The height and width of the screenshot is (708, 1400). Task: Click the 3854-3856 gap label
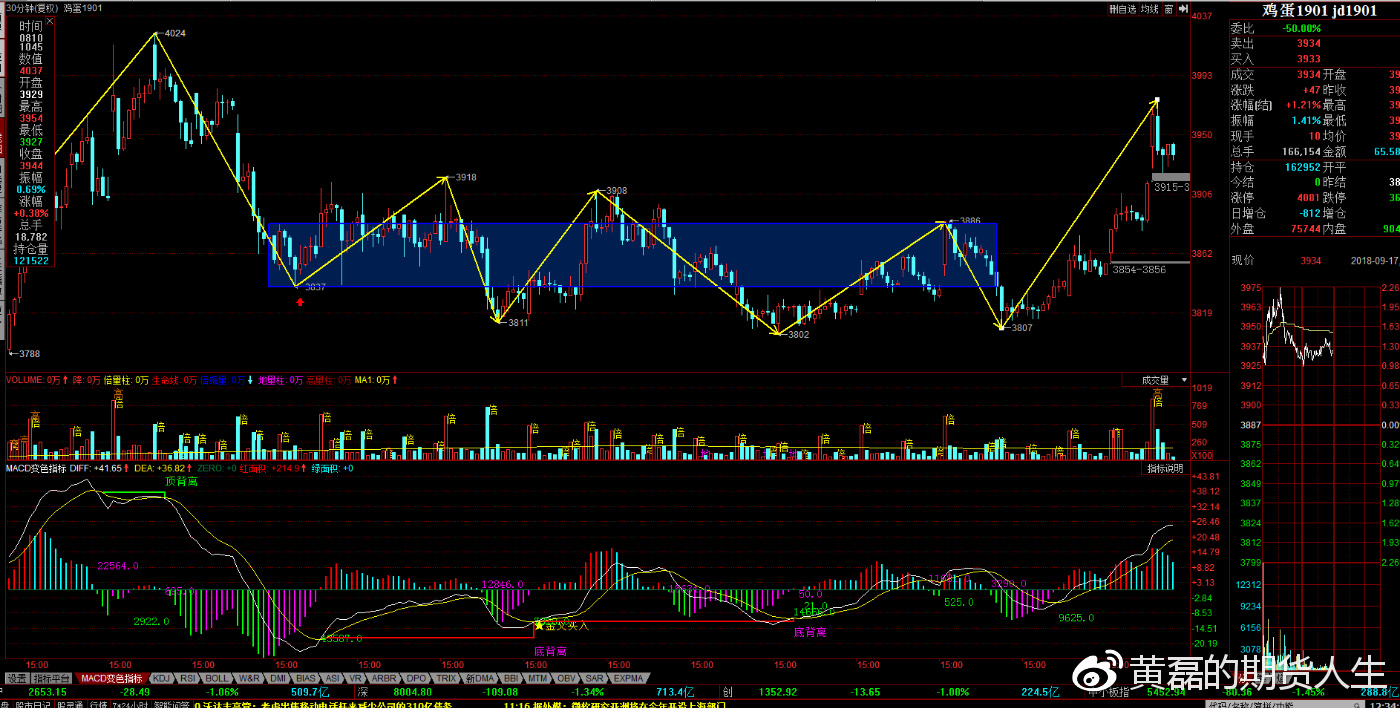pyautogui.click(x=1139, y=270)
